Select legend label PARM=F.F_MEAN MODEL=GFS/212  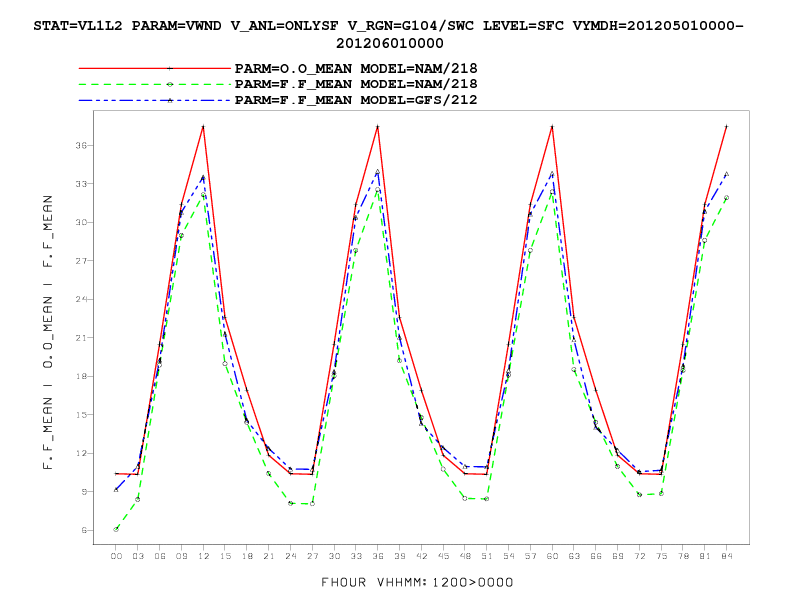point(356,100)
